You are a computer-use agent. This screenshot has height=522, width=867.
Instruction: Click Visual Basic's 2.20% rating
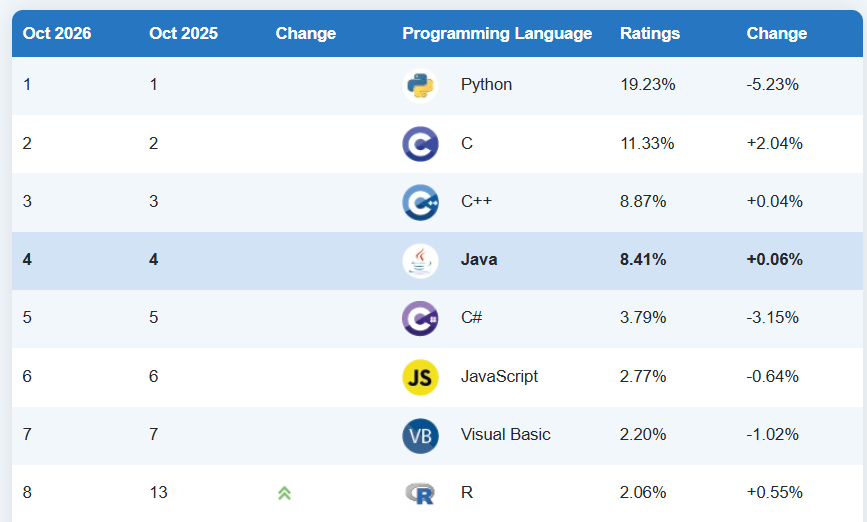pos(643,434)
